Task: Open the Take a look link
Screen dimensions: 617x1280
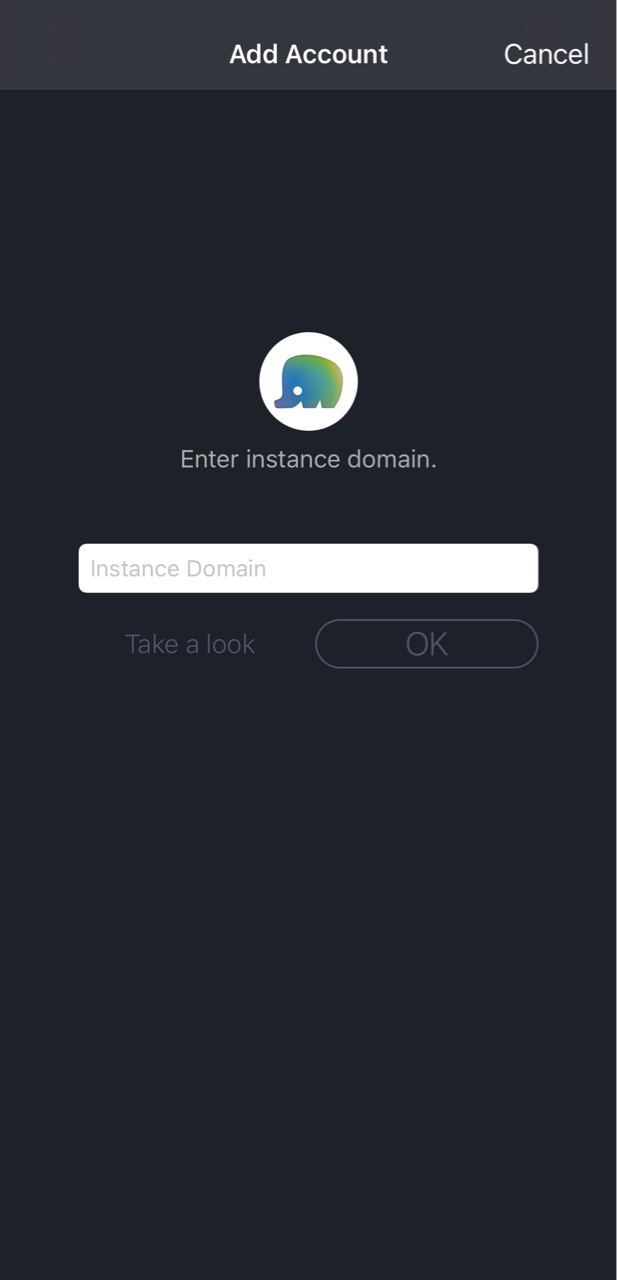Action: pos(190,644)
